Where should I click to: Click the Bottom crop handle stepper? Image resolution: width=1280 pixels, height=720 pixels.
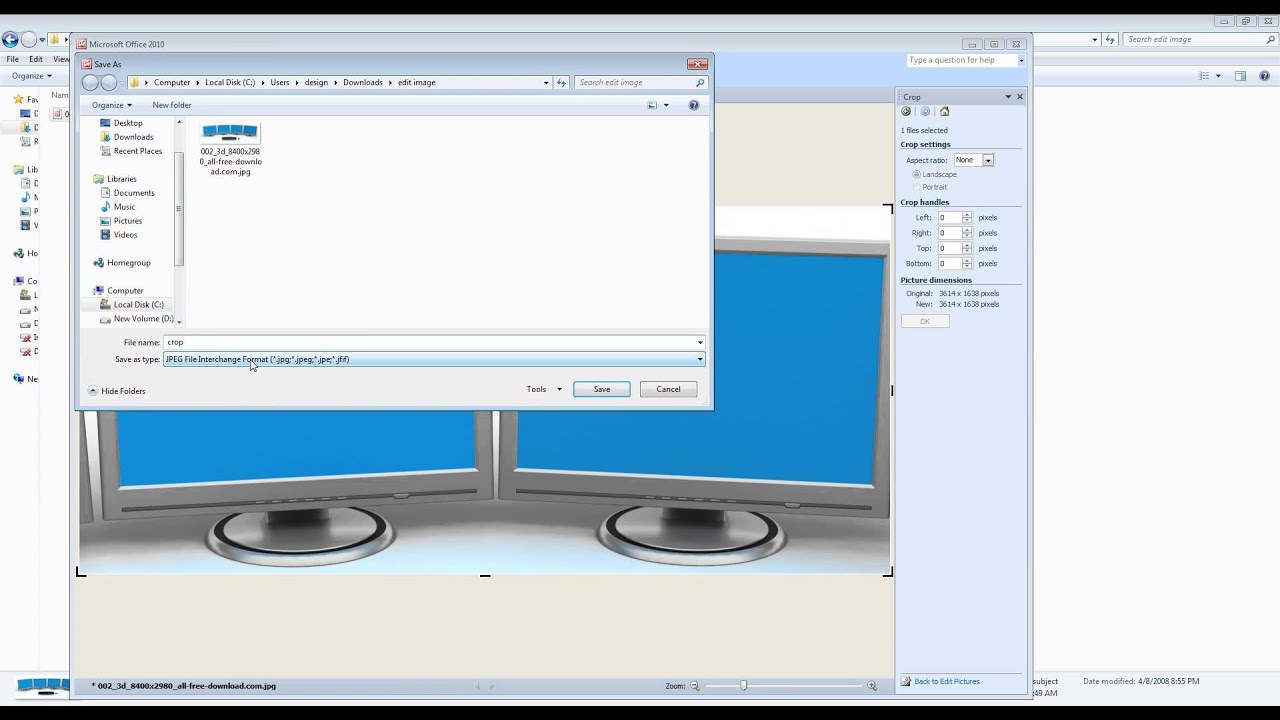click(x=967, y=264)
